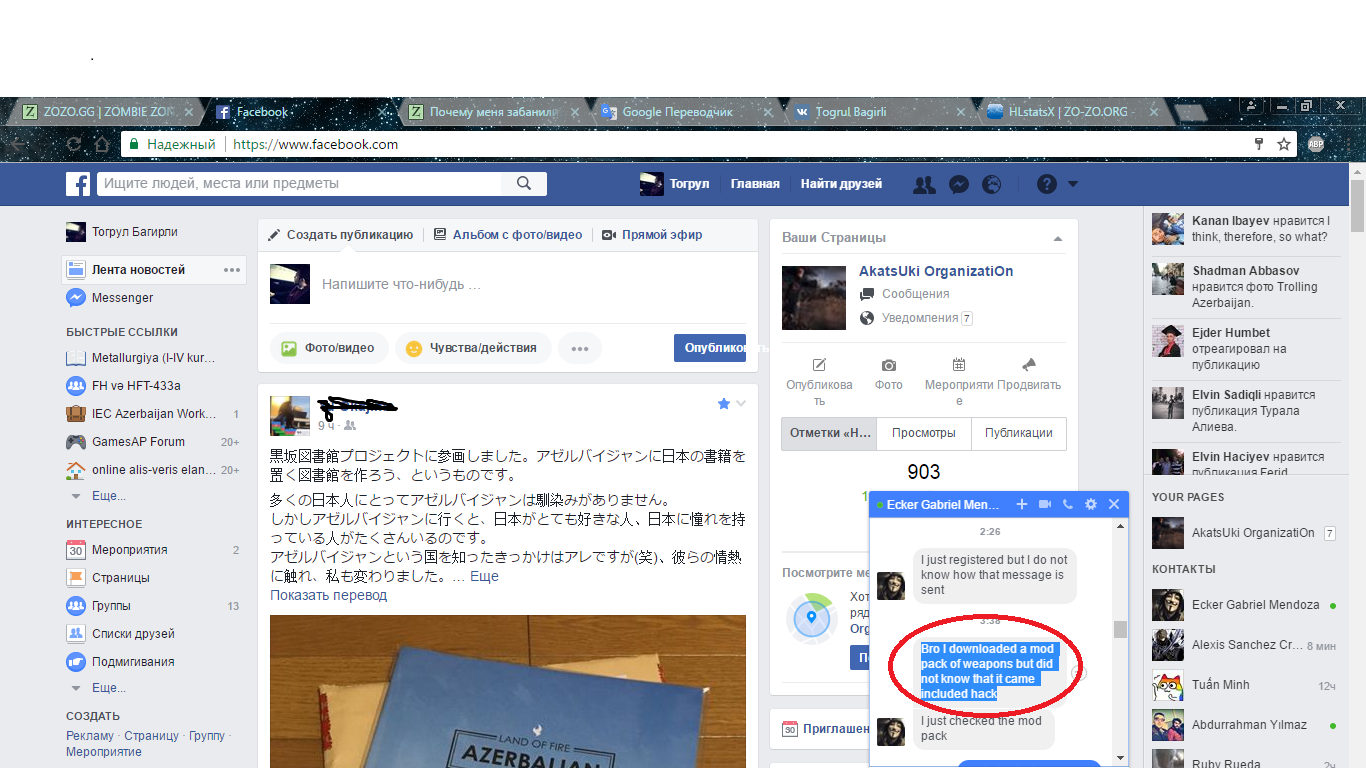Bookmark this page with star icon
1366x768 pixels.
click(1284, 145)
